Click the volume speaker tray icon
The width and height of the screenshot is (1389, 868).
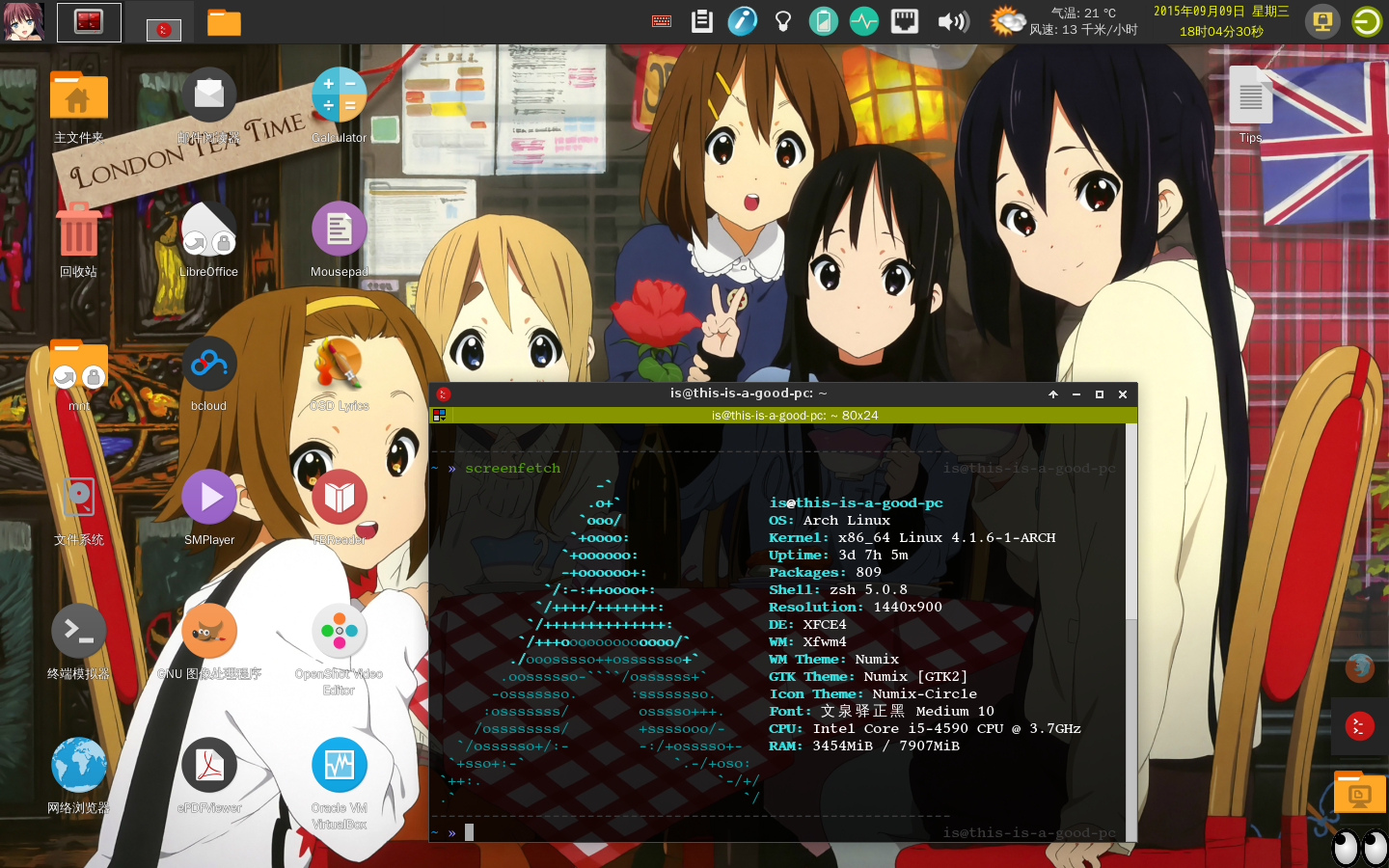pyautogui.click(x=953, y=21)
